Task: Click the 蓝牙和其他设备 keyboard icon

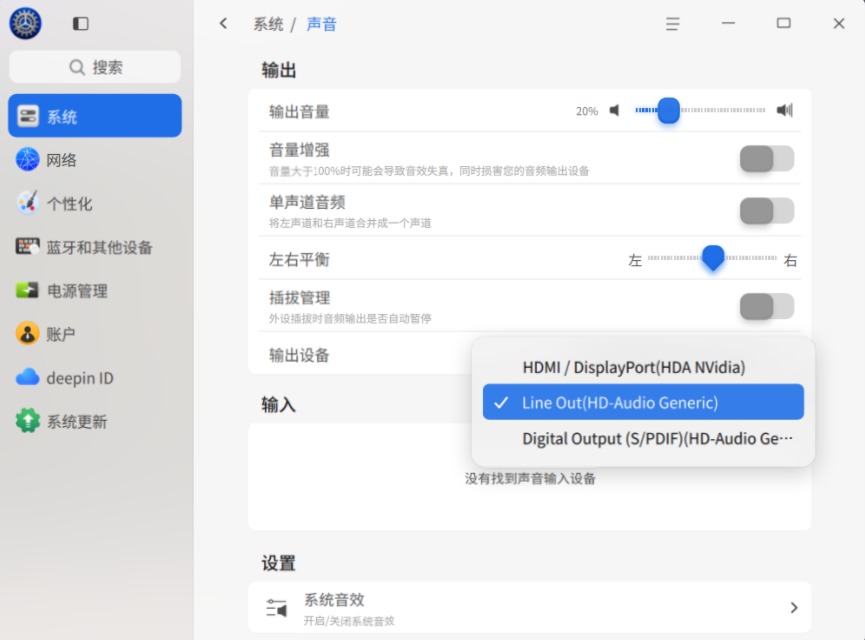Action: pyautogui.click(x=28, y=247)
